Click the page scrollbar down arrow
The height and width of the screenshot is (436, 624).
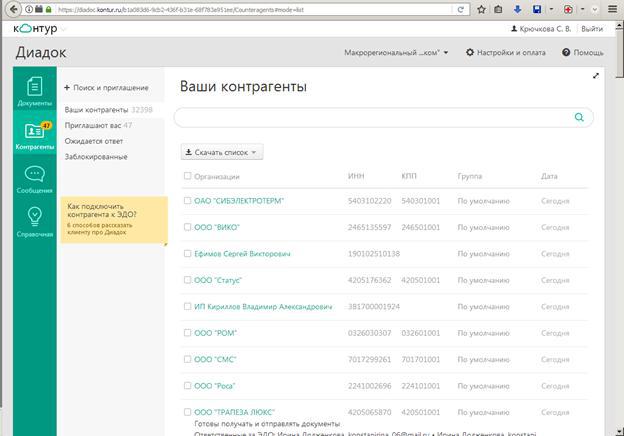click(x=620, y=431)
